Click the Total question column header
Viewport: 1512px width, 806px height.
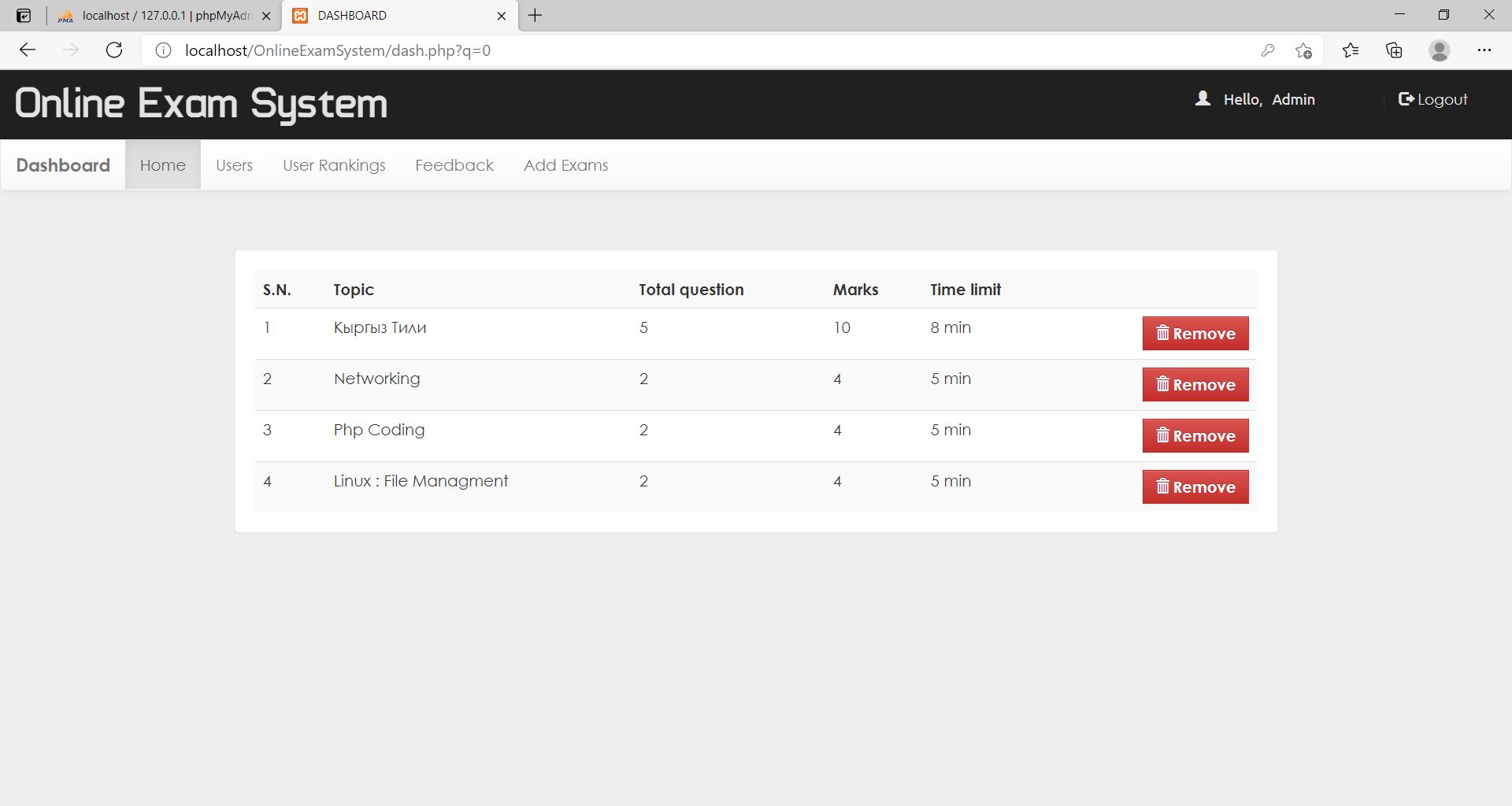[691, 290]
